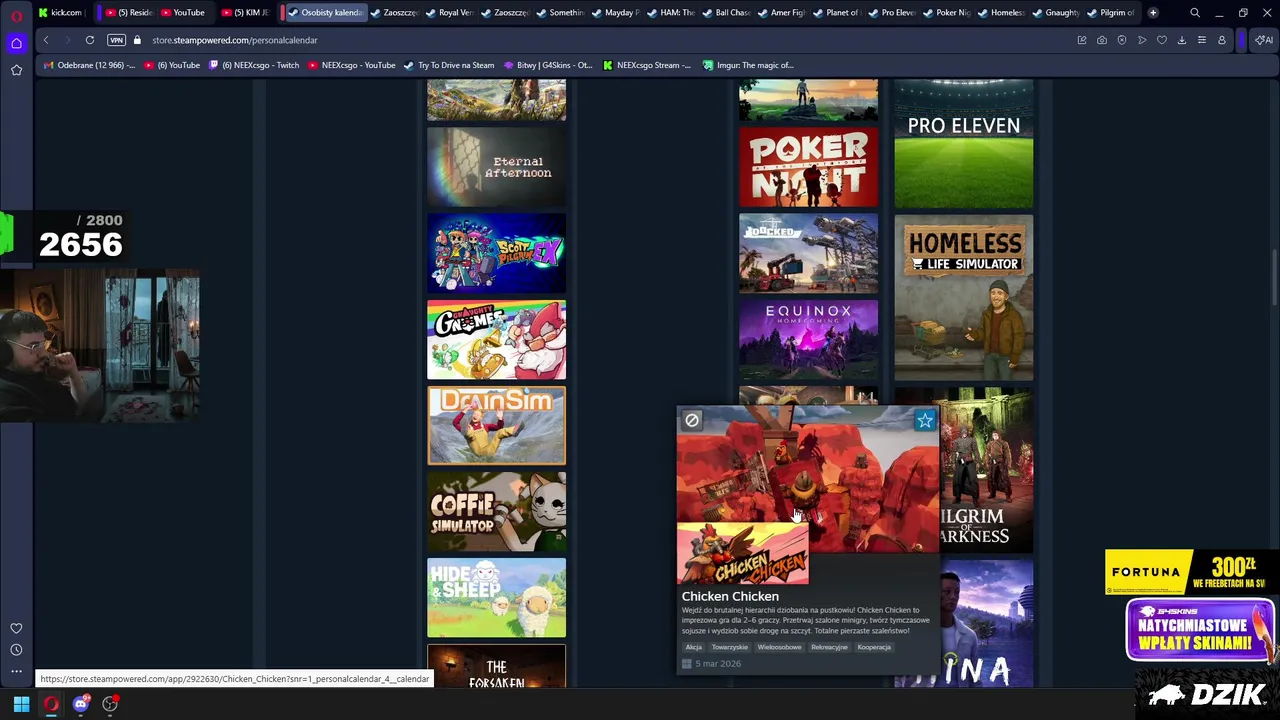Click the page vertical scrollbar
The height and width of the screenshot is (720, 1280).
[x=1275, y=385]
